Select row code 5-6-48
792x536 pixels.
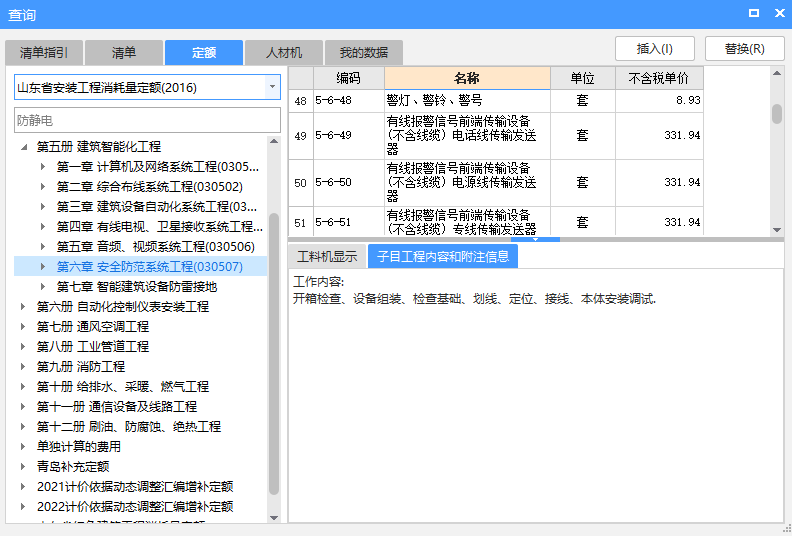tap(349, 101)
